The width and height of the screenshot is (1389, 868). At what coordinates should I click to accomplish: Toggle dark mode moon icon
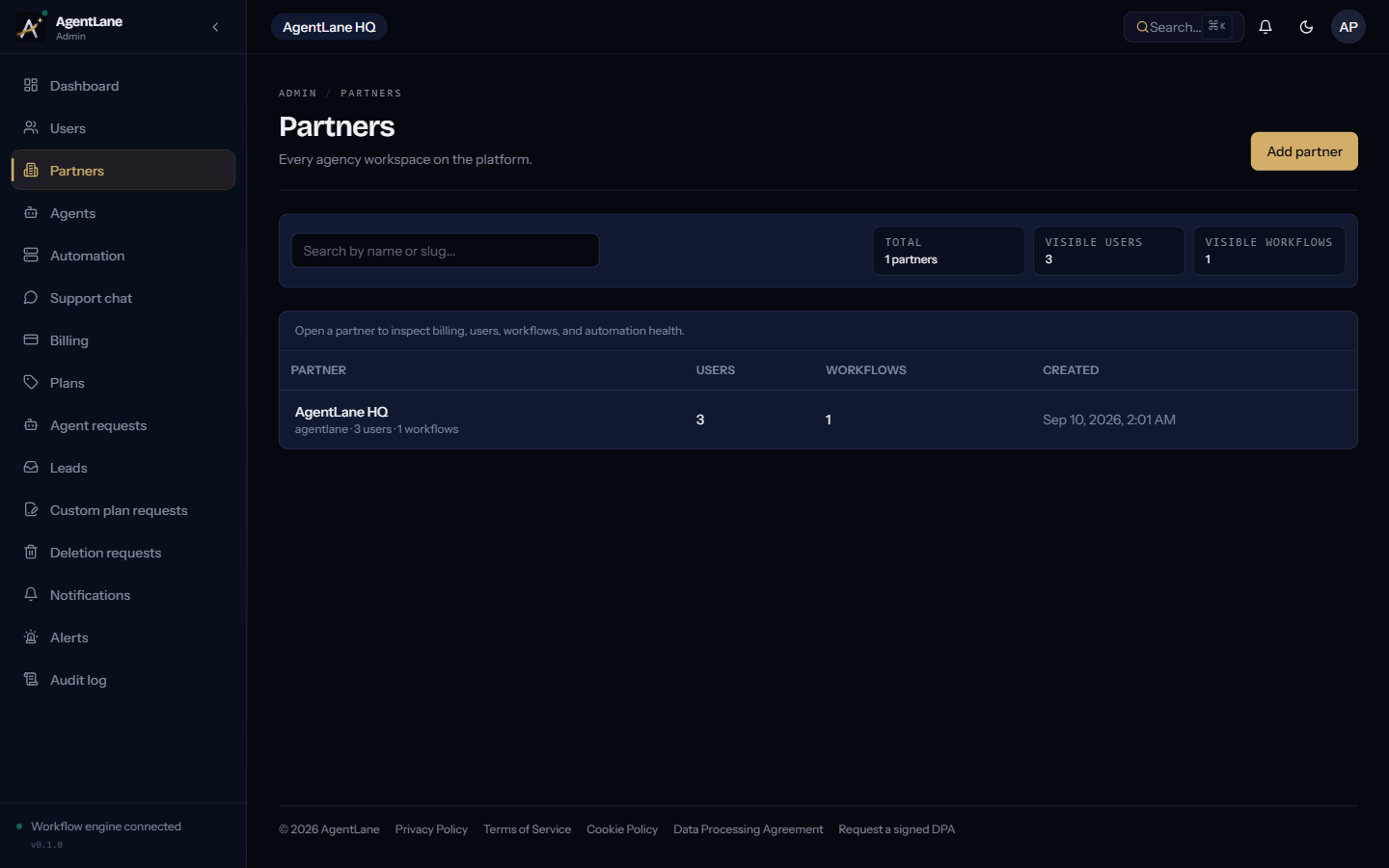[x=1306, y=27]
